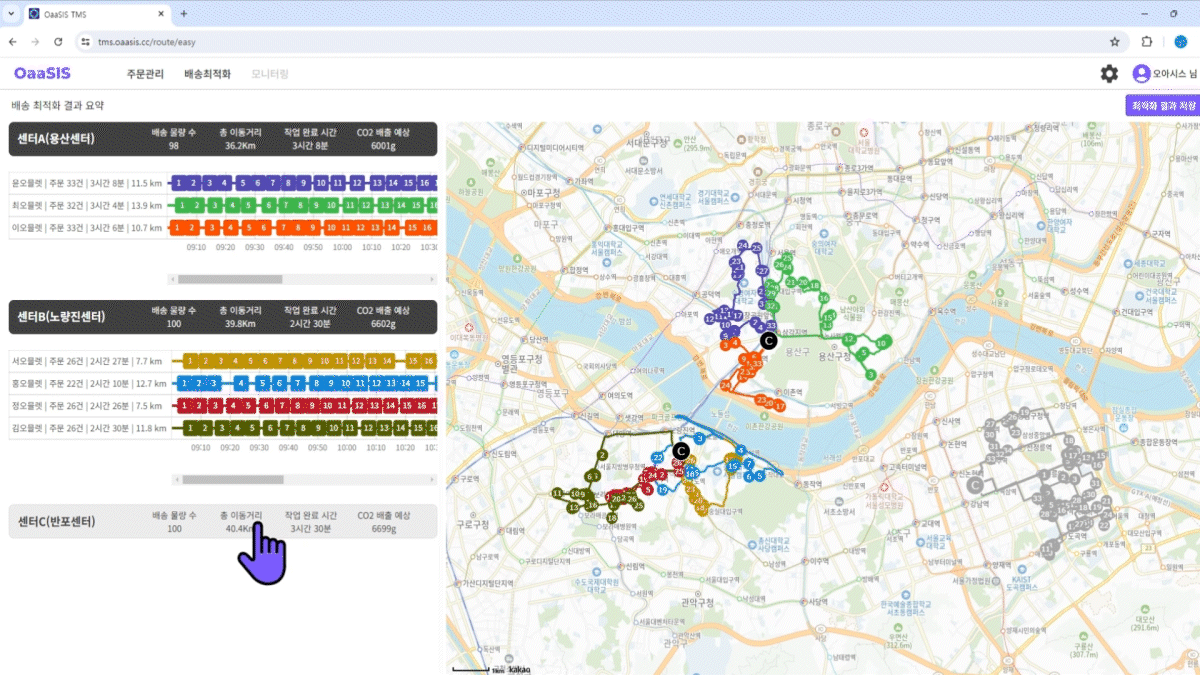Screen dimensions: 1200x675
Task: Click the bookmark star in the address bar
Action: [1115, 42]
